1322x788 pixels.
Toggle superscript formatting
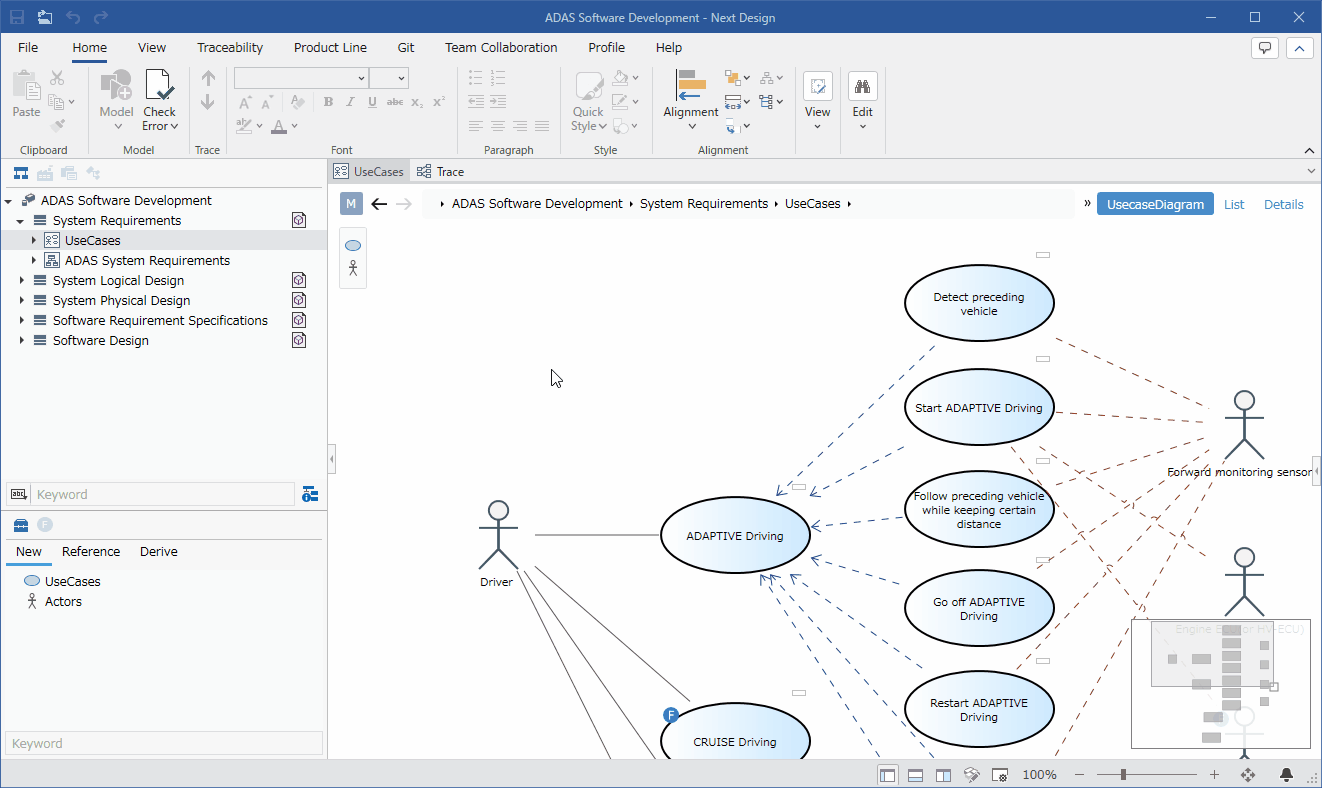[438, 102]
